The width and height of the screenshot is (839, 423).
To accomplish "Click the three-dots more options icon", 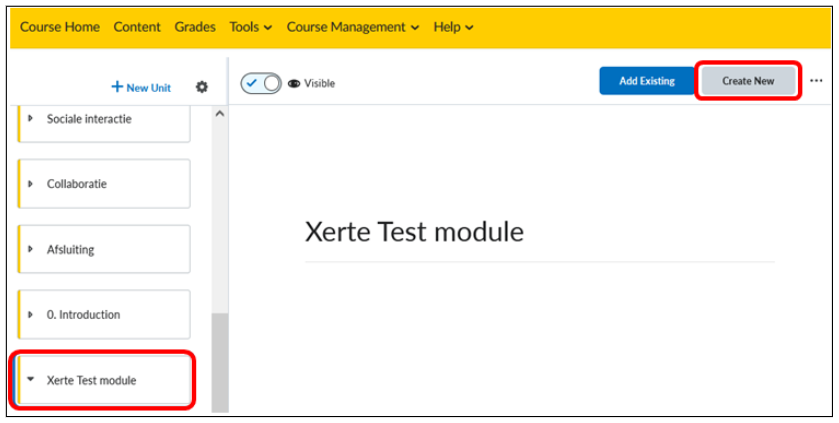I will [816, 81].
